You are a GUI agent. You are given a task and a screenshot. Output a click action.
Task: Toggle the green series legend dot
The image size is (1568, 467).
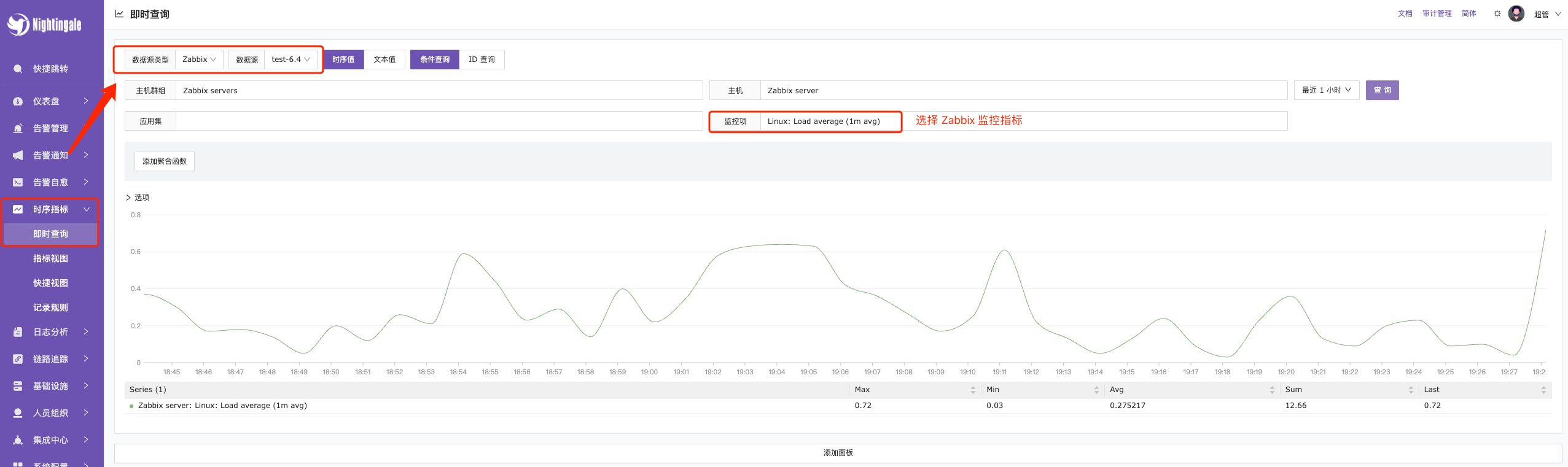pos(131,406)
